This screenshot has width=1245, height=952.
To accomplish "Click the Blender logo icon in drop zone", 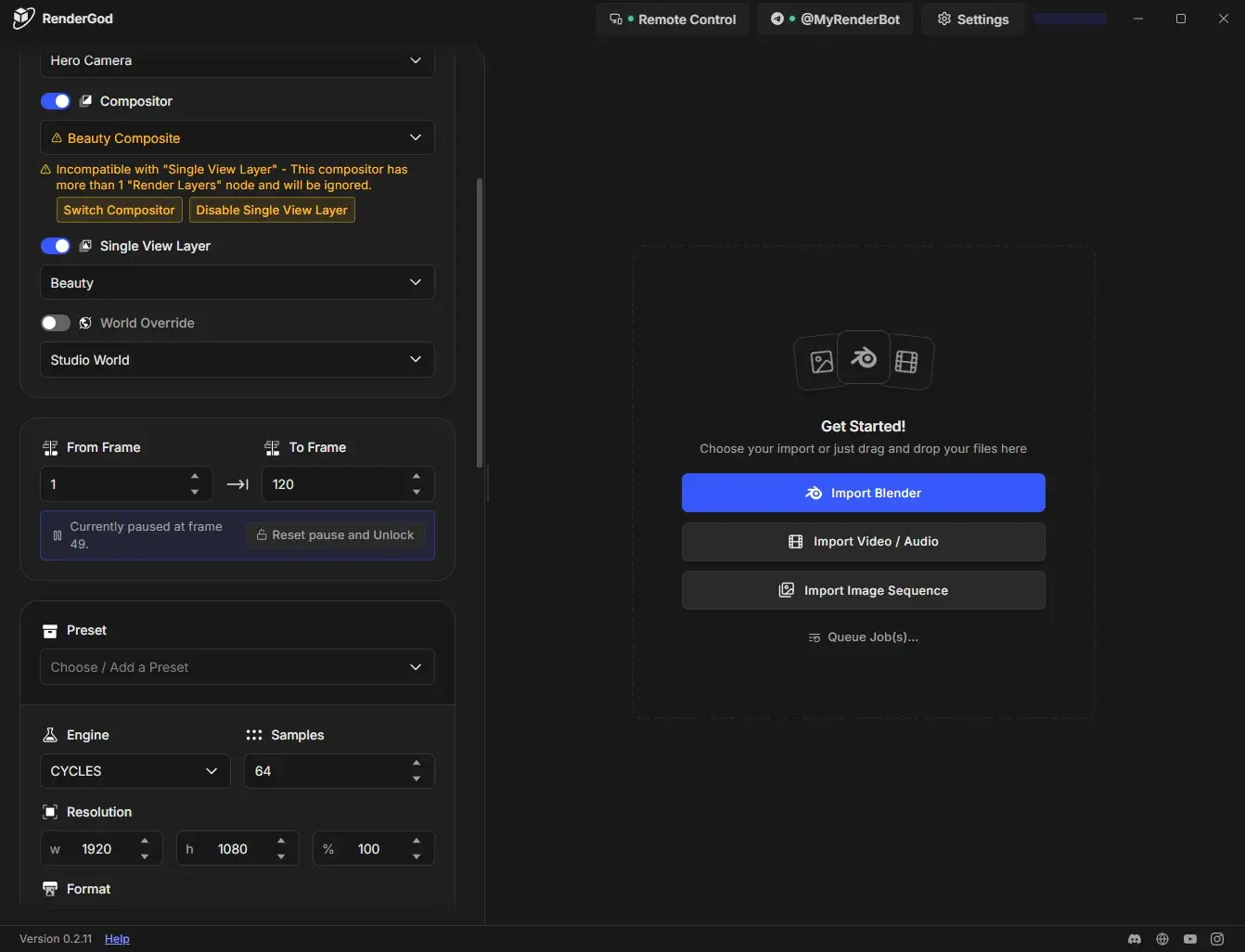I will tap(864, 358).
